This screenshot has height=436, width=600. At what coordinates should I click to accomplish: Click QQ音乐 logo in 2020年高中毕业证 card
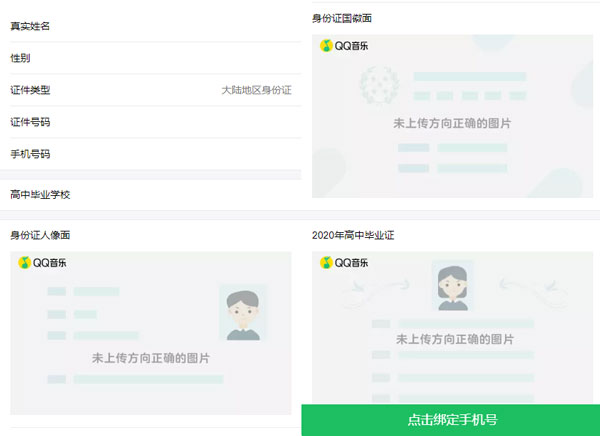(x=343, y=263)
